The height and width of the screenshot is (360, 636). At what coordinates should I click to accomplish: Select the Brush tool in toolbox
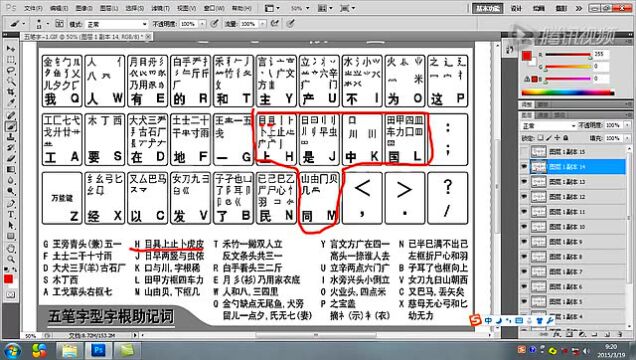click(x=11, y=126)
